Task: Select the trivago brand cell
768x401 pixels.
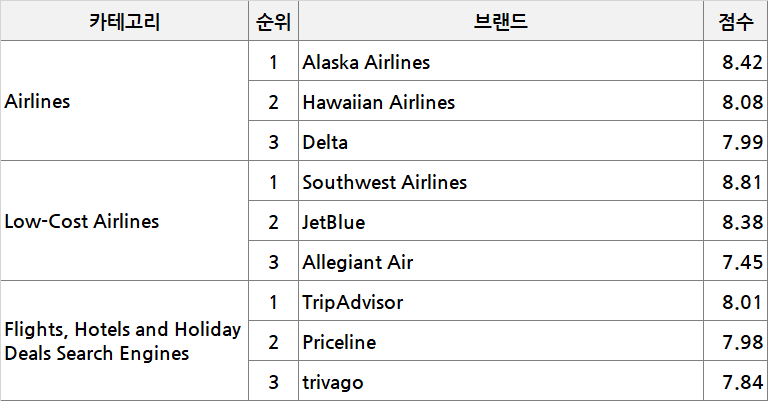Action: click(x=333, y=382)
